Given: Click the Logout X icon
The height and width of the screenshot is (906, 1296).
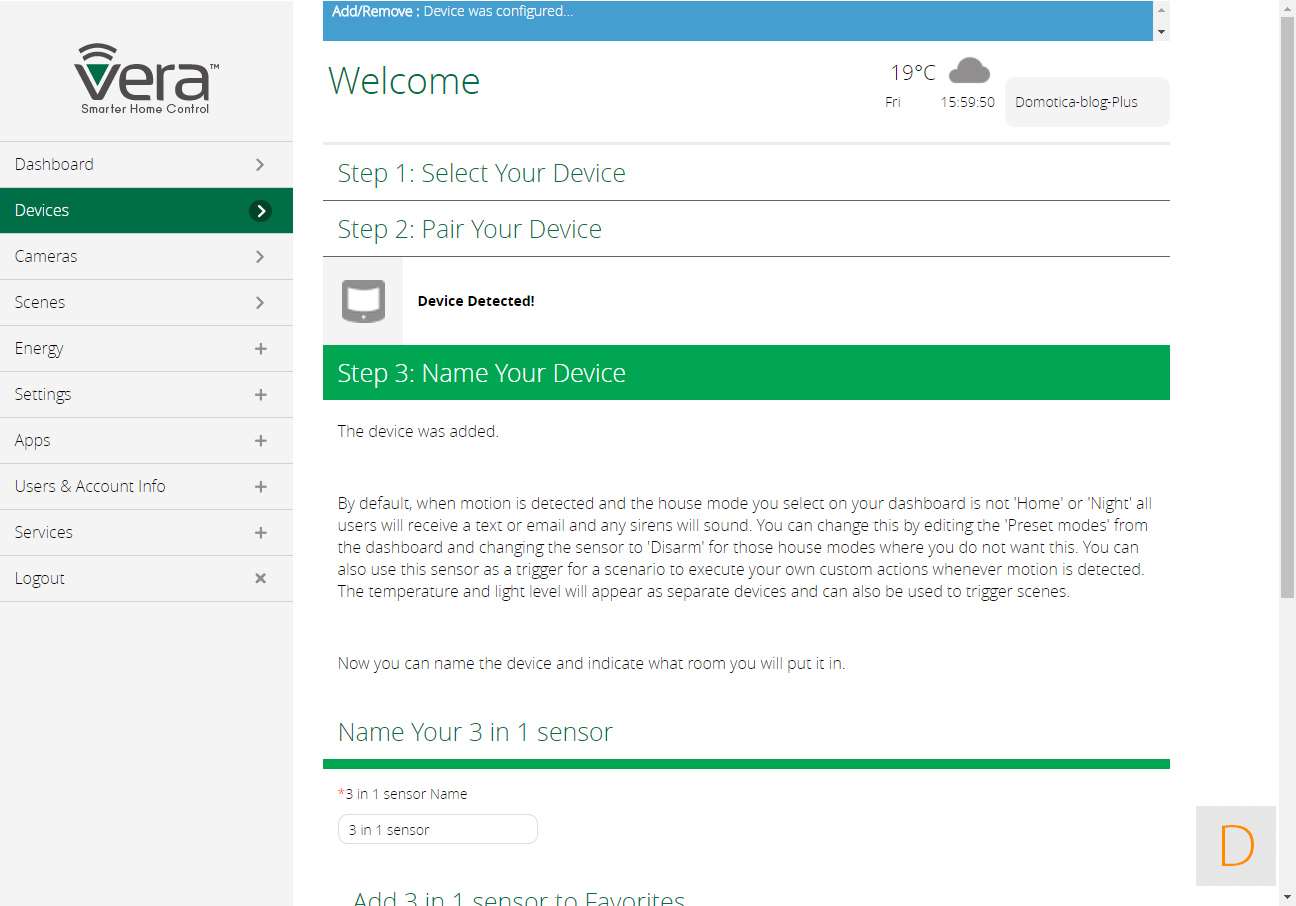Looking at the screenshot, I should click(260, 578).
